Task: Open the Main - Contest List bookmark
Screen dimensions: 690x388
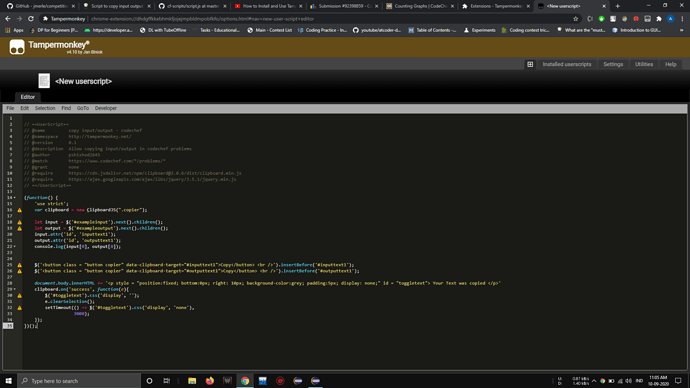Action: 269,30
